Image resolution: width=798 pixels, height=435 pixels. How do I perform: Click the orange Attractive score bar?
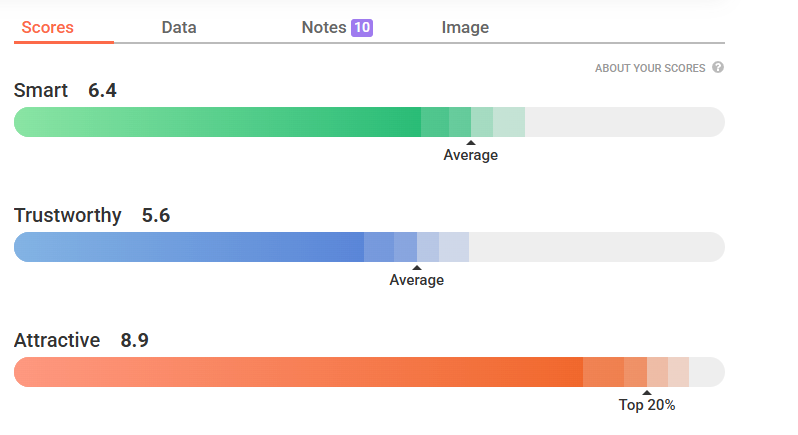369,372
